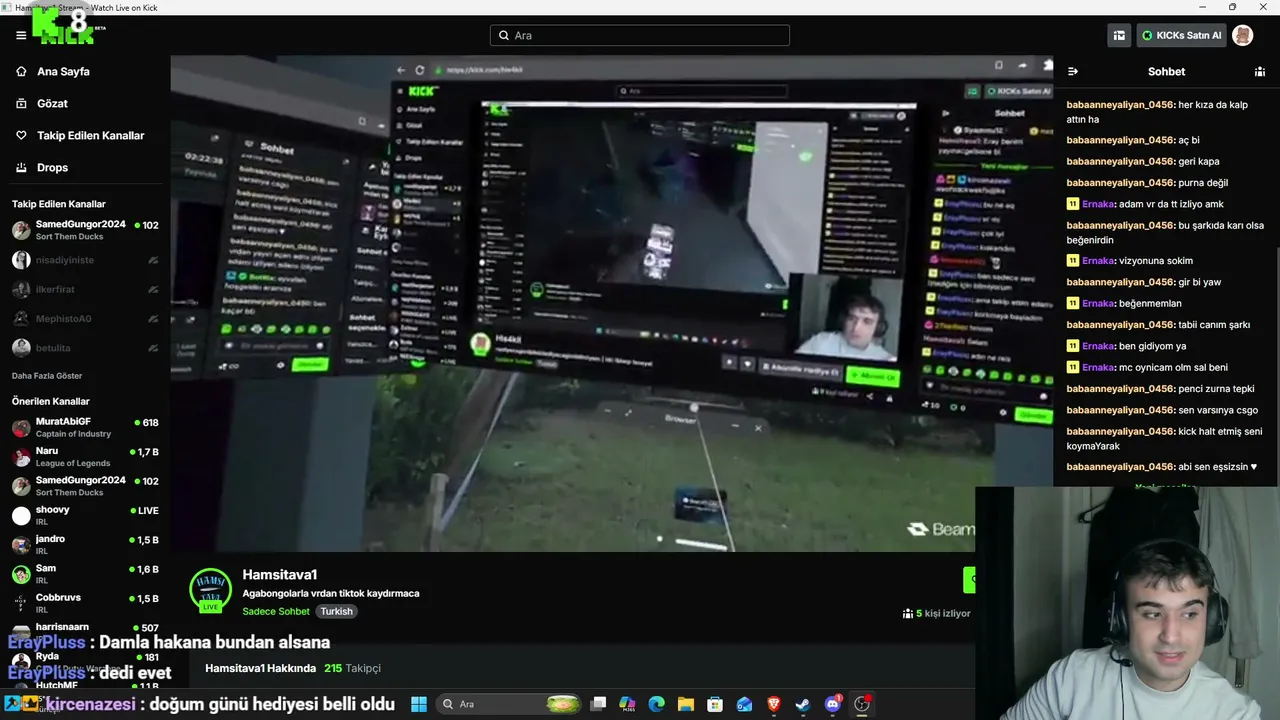Image resolution: width=1280 pixels, height=720 pixels.
Task: Open Cobbruvs channel avatar in sidebar
Action: tap(21, 603)
